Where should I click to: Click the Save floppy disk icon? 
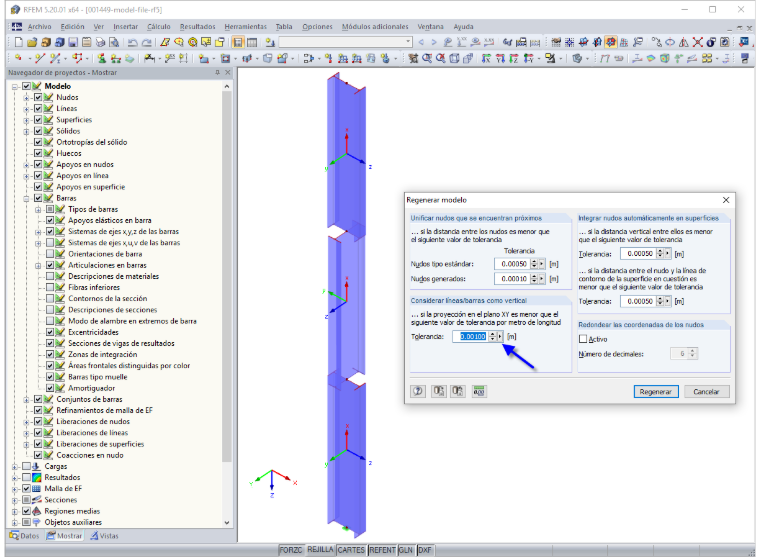tap(73, 42)
